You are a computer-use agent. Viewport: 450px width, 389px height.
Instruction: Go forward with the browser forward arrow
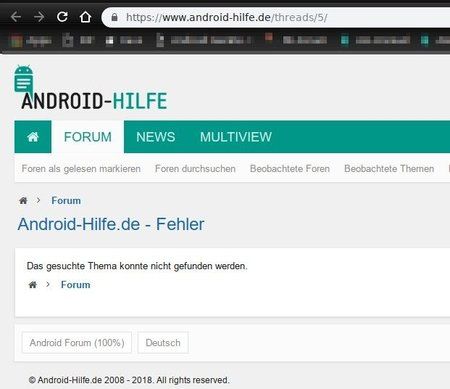coord(39,17)
